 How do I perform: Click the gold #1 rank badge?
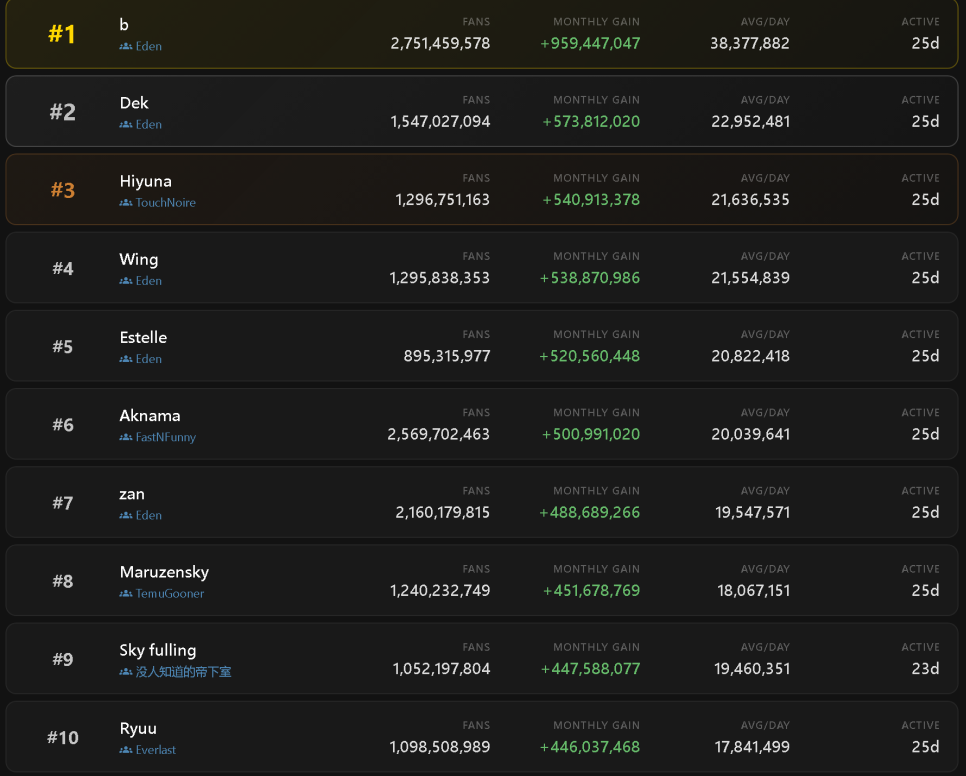coord(62,34)
